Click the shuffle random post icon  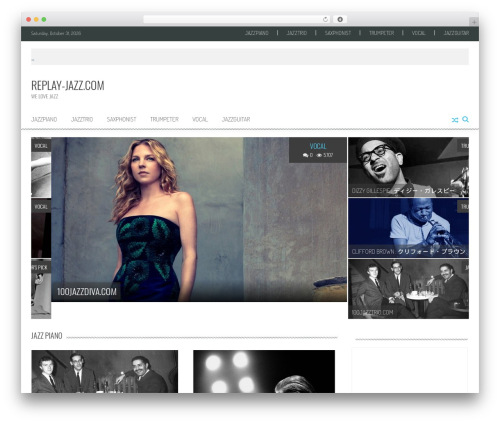[x=455, y=120]
